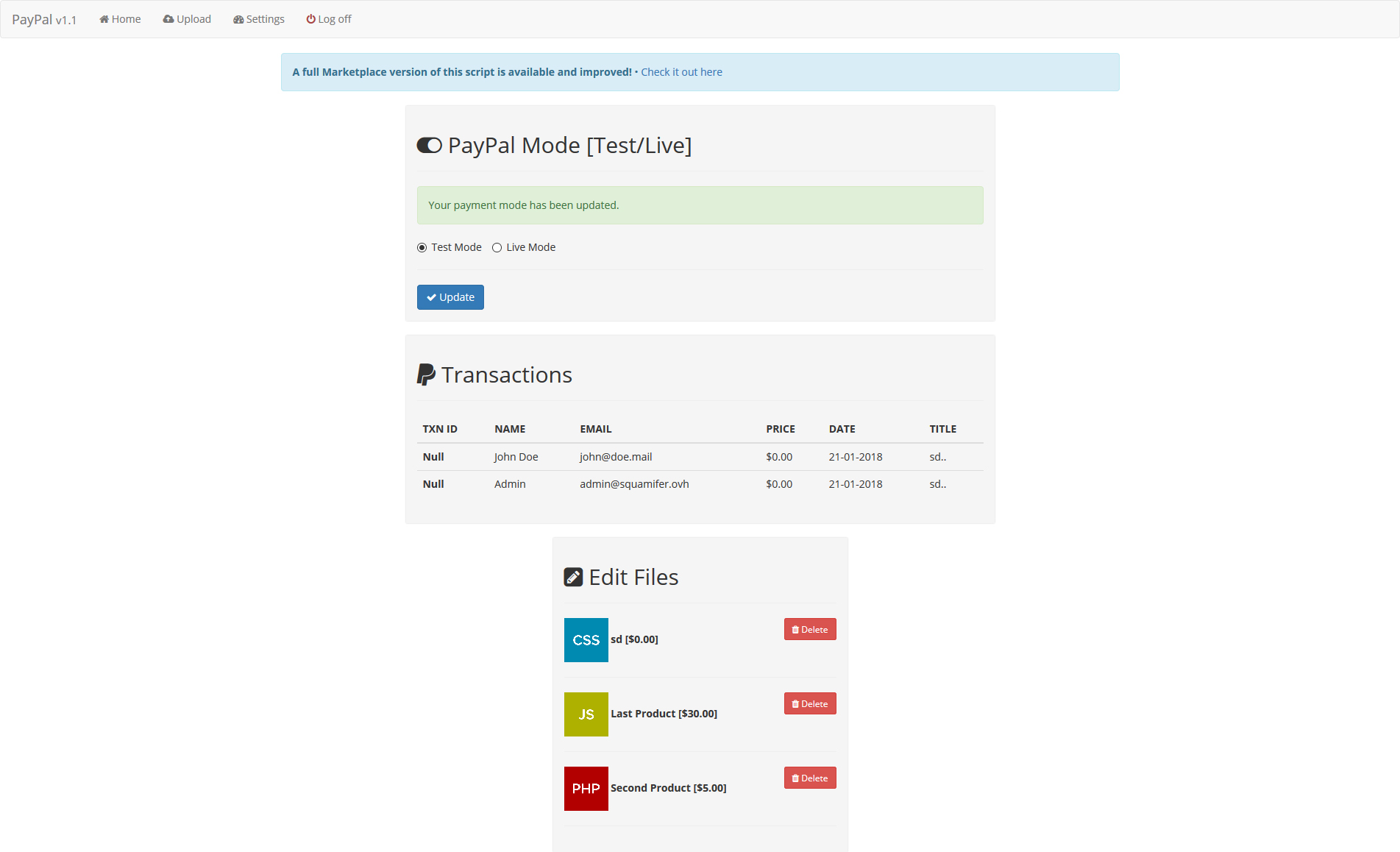Select the Live Mode radio button

pos(497,248)
